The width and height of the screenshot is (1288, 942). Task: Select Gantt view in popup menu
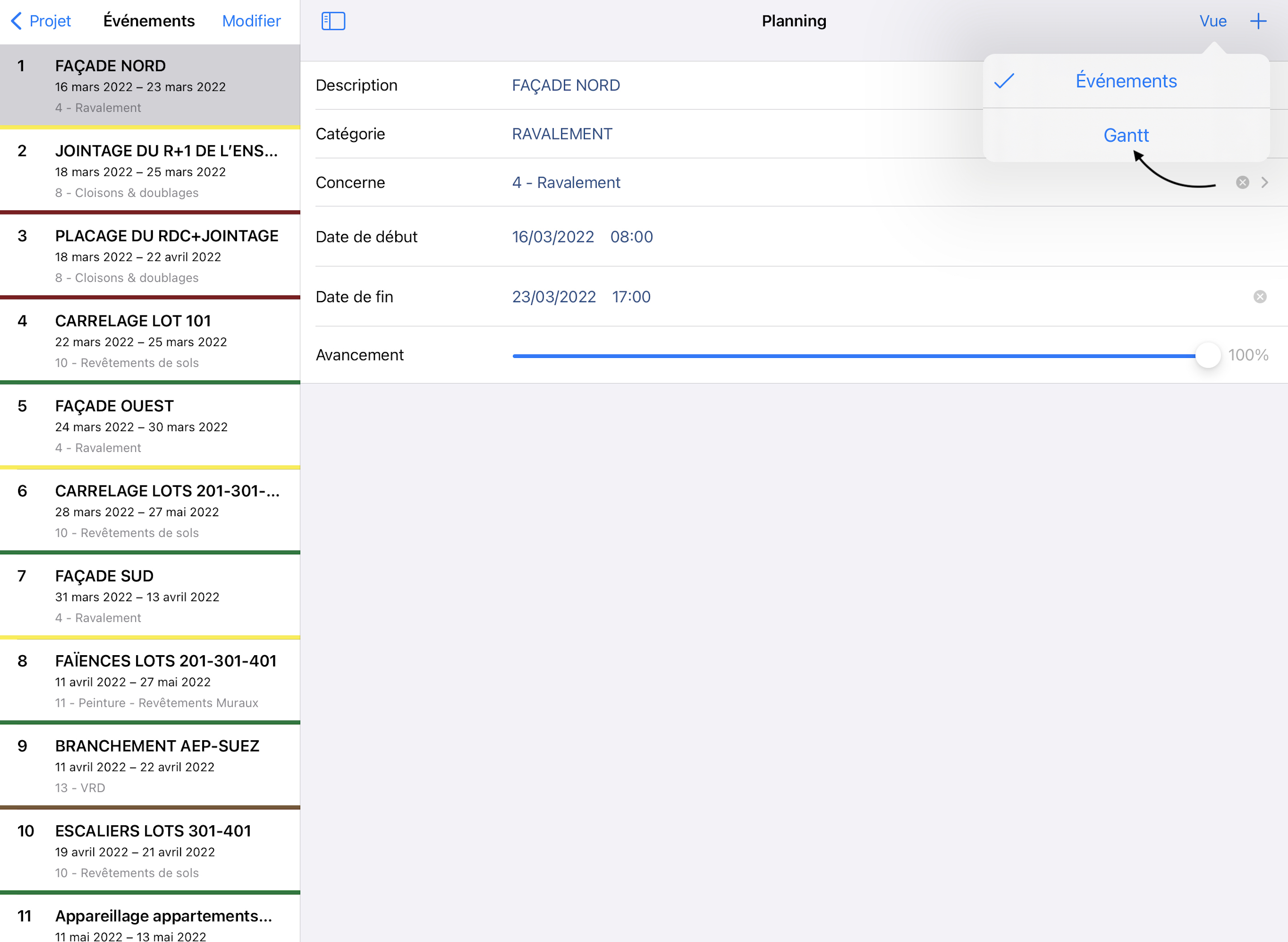pyautogui.click(x=1126, y=135)
